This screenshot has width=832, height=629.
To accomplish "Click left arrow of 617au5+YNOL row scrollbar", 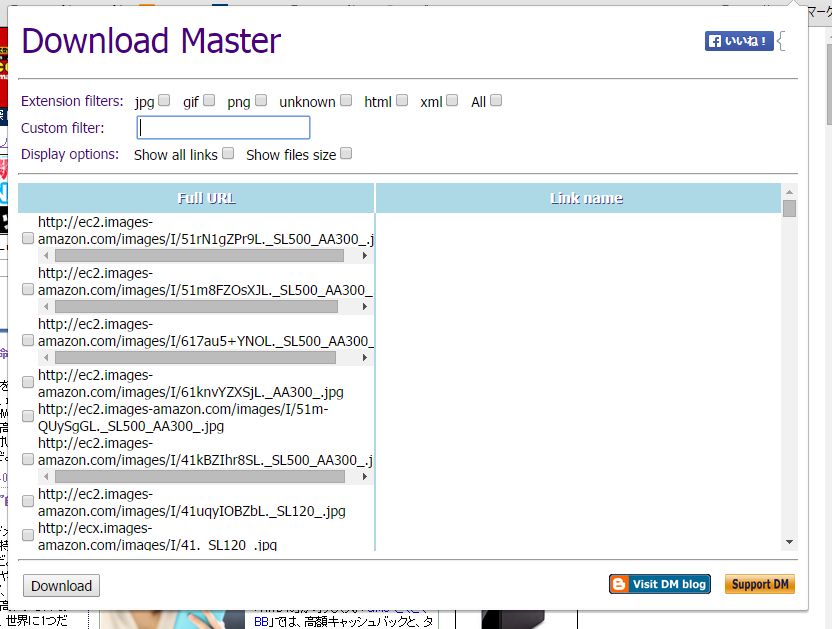I will click(x=46, y=358).
